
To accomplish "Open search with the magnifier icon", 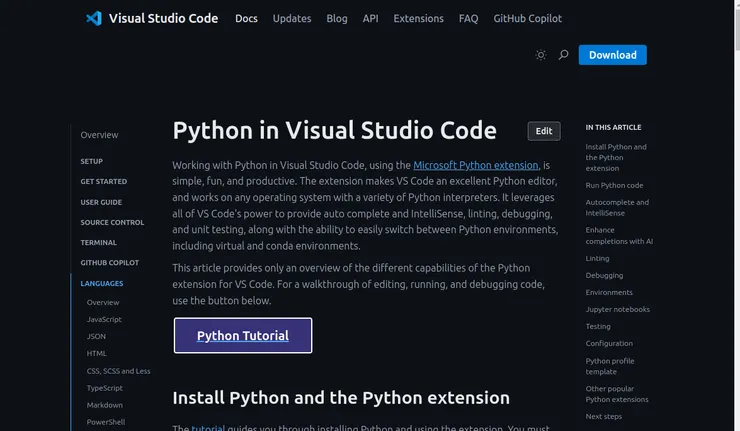I will click(x=563, y=55).
